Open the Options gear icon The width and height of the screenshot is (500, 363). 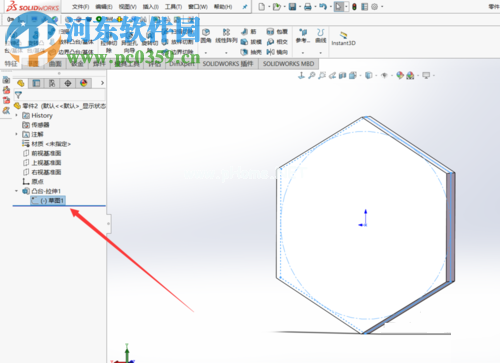[x=375, y=7]
